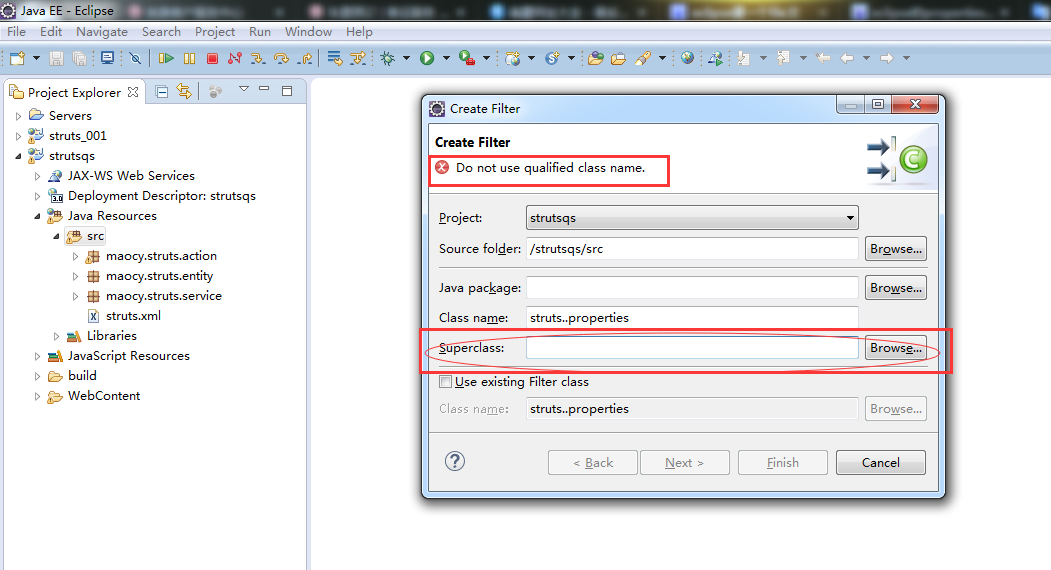
Task: Click the Run Last Tool icon
Action: 467,58
